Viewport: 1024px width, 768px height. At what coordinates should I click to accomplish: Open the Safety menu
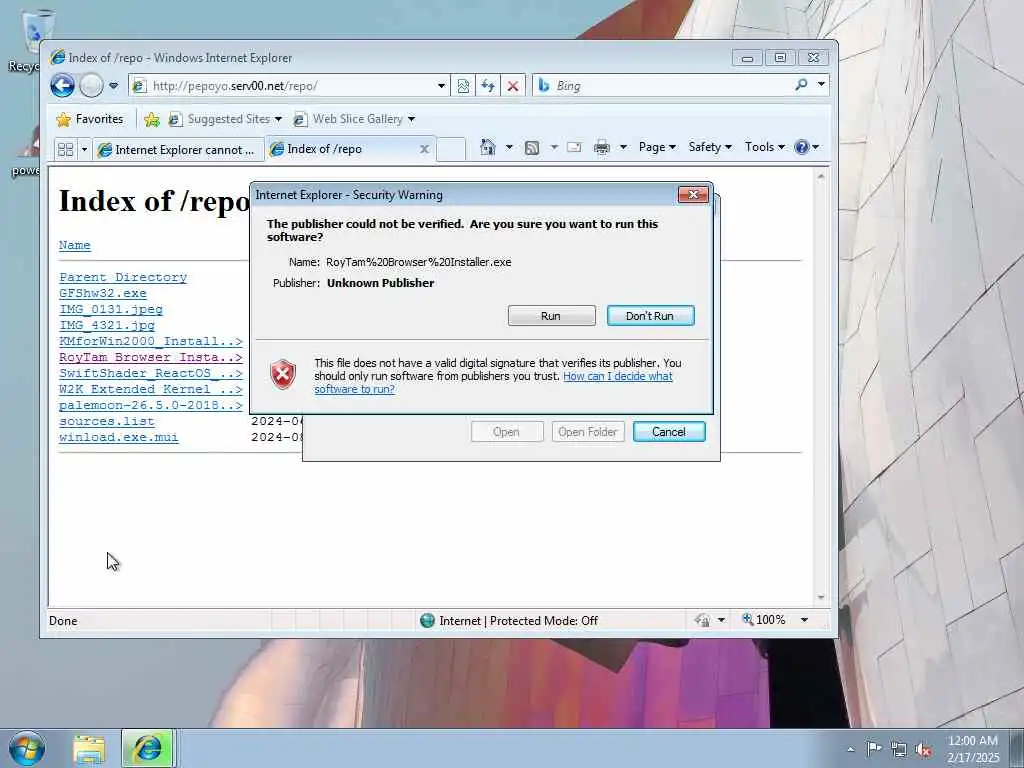(710, 147)
